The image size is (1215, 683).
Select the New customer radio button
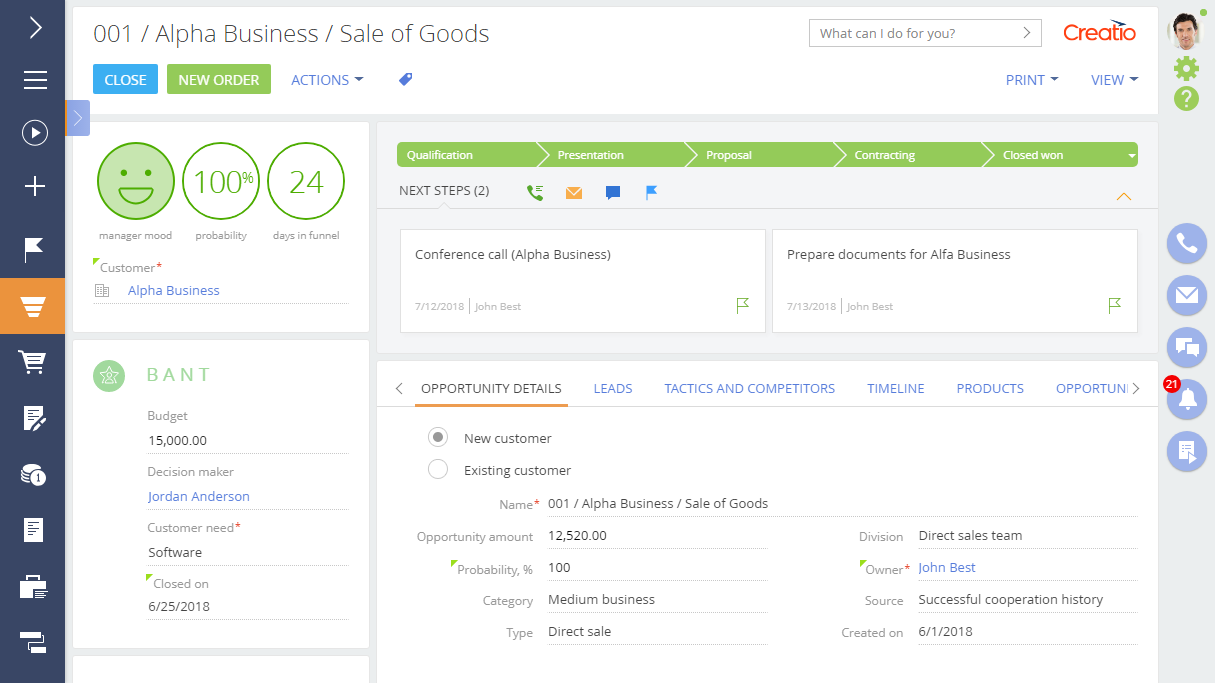(437, 438)
